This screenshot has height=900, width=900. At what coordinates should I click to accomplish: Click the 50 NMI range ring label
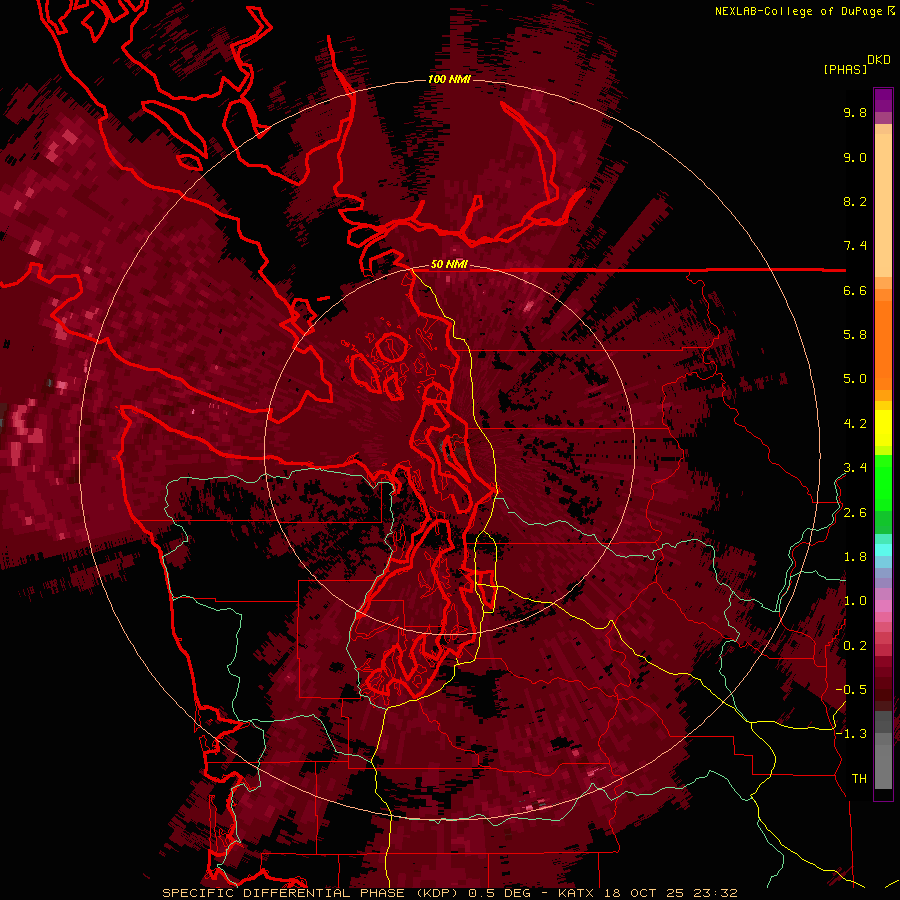[449, 264]
